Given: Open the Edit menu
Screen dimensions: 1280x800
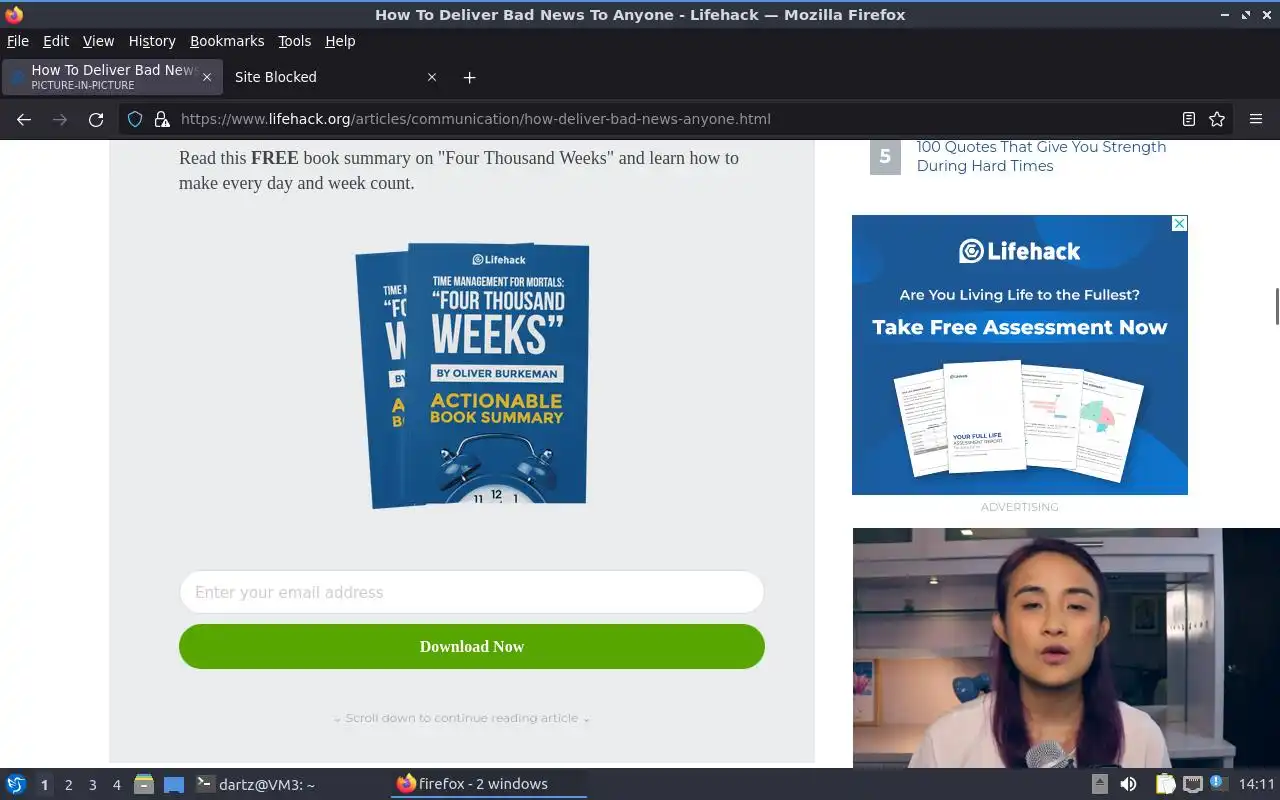Looking at the screenshot, I should 56,41.
